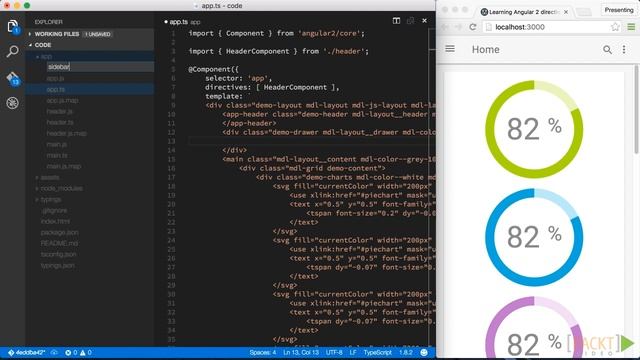Bookmark the page with the star icon

pyautogui.click(x=615, y=27)
